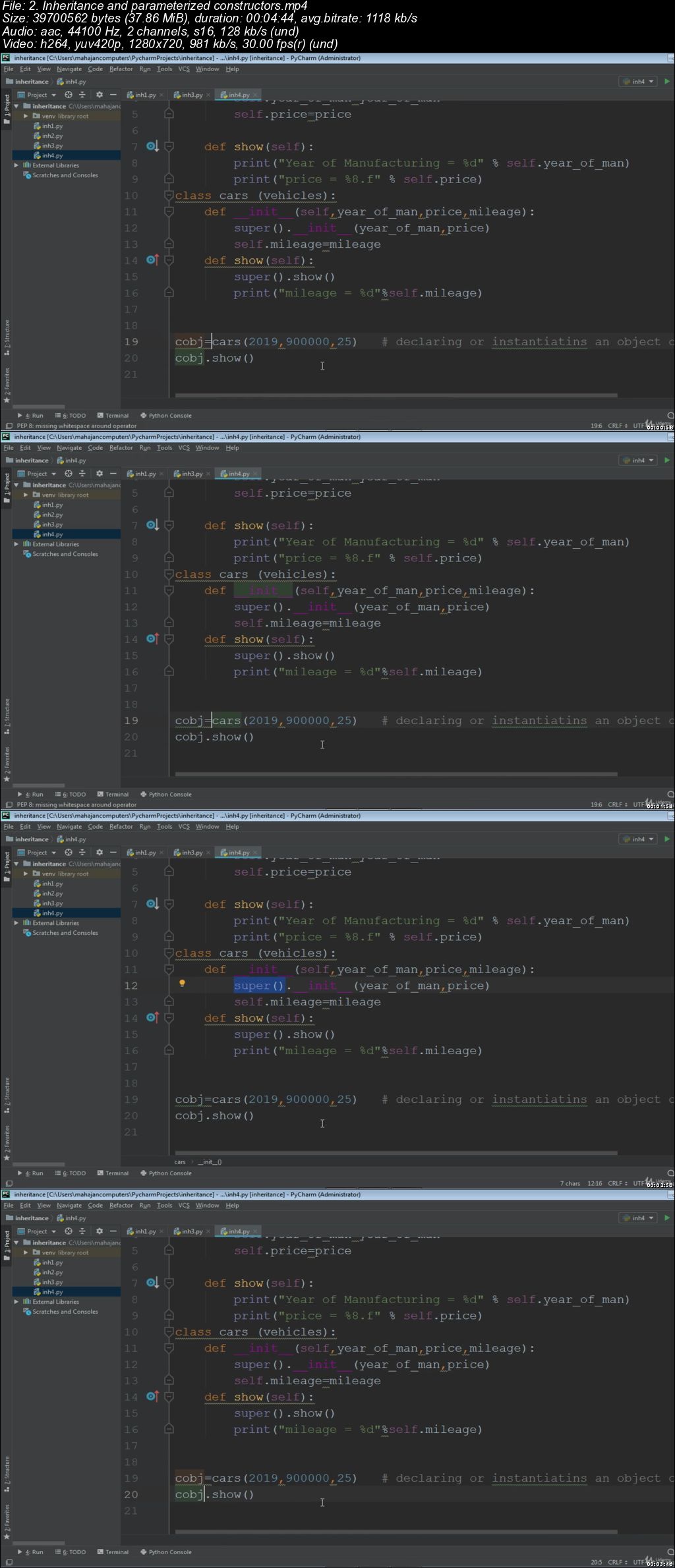Click editor horizontal scrollbar in 00:03:46 frame
This screenshot has width=675, height=1568.
[396, 1532]
